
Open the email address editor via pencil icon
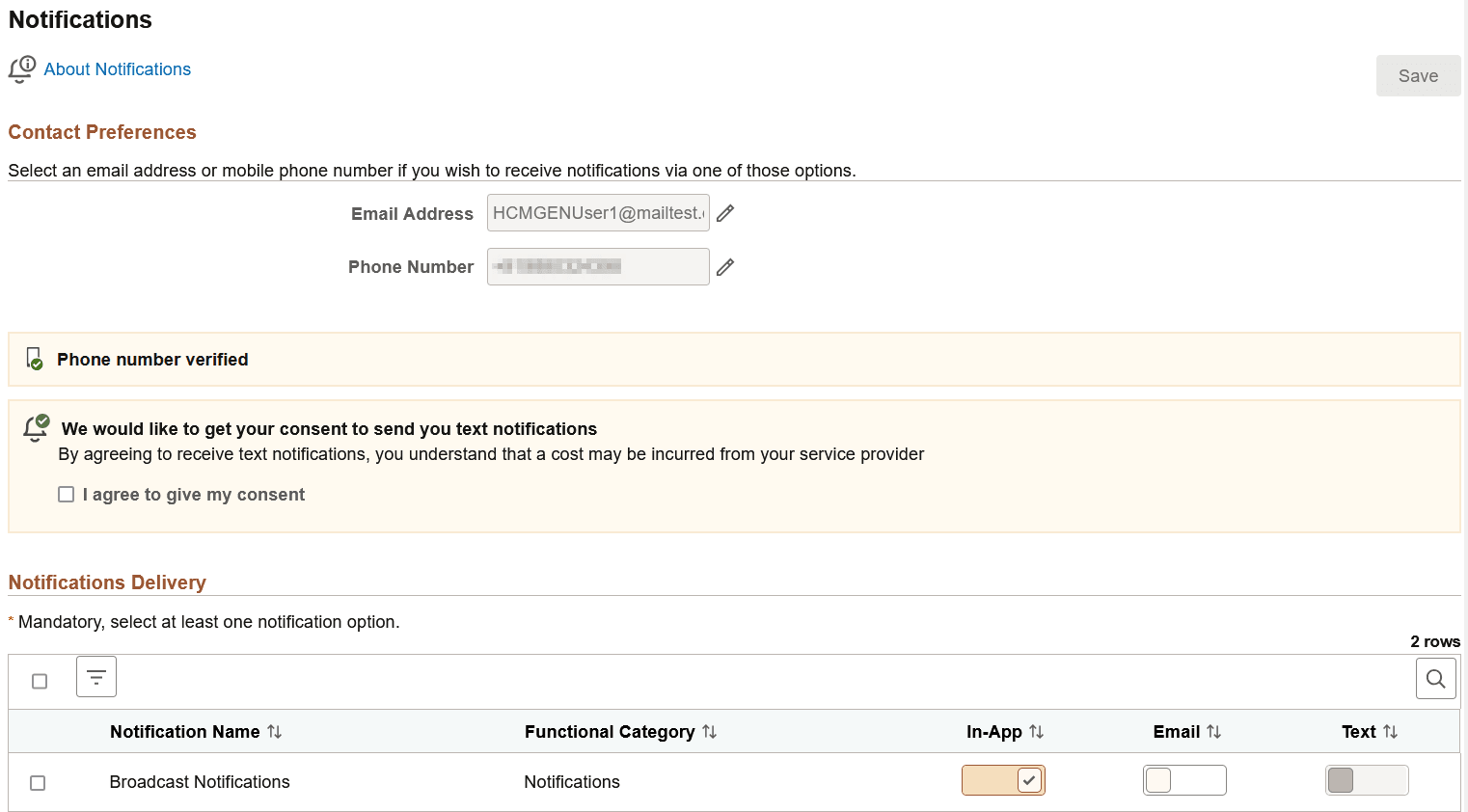[724, 212]
